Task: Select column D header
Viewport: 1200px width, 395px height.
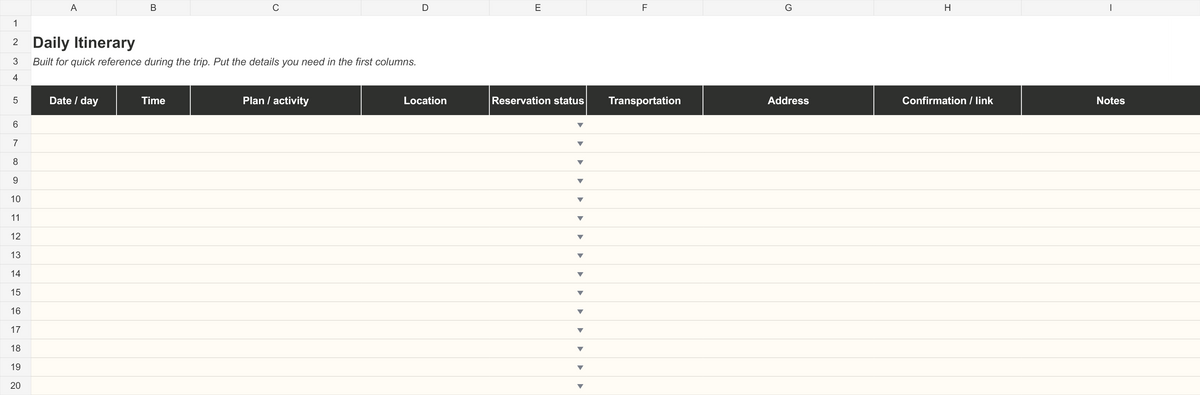Action: tap(425, 8)
